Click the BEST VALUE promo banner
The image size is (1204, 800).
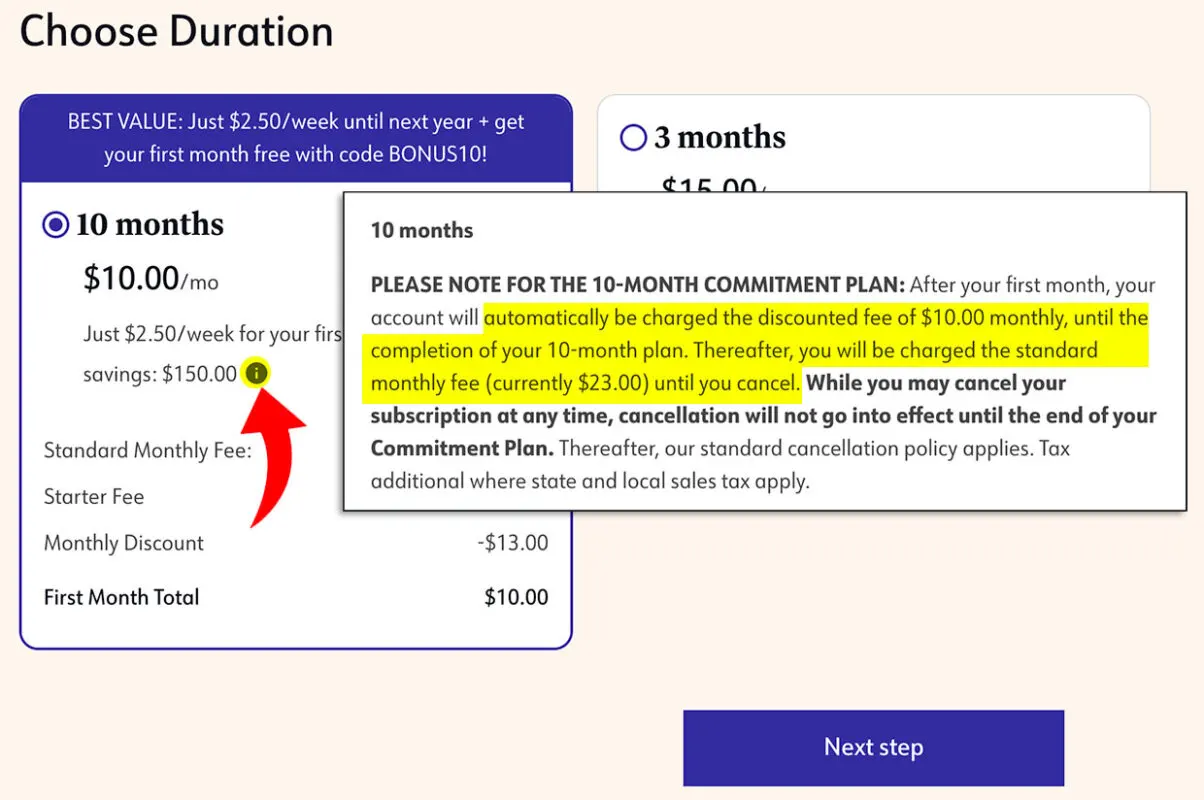pyautogui.click(x=296, y=138)
